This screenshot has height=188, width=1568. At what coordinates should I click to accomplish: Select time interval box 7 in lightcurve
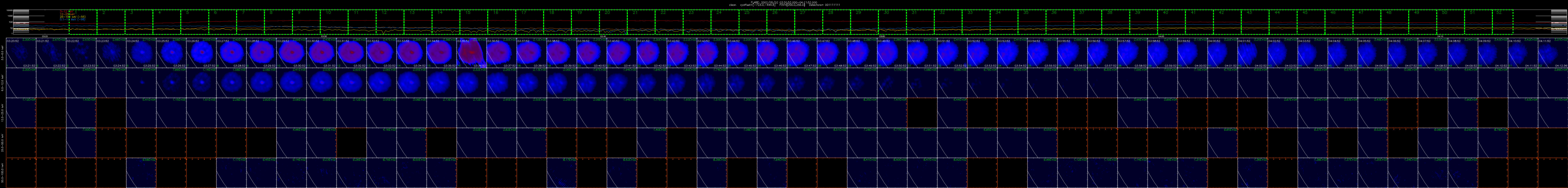(251, 22)
